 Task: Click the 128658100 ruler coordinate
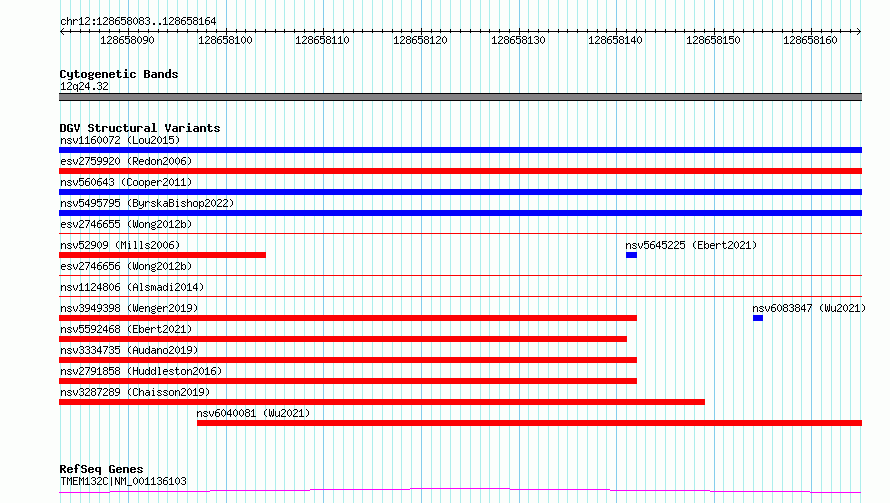tap(225, 40)
